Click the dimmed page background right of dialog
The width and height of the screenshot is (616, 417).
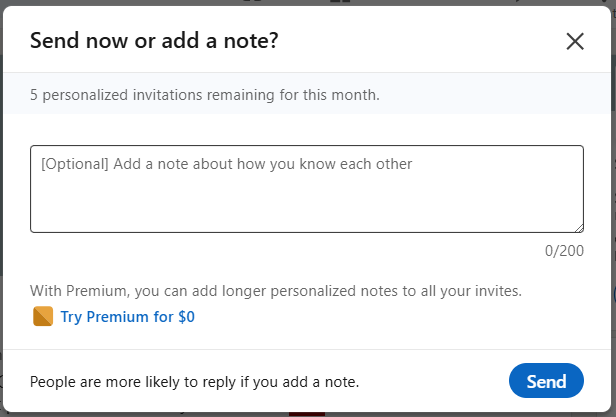pyautogui.click(x=614, y=208)
